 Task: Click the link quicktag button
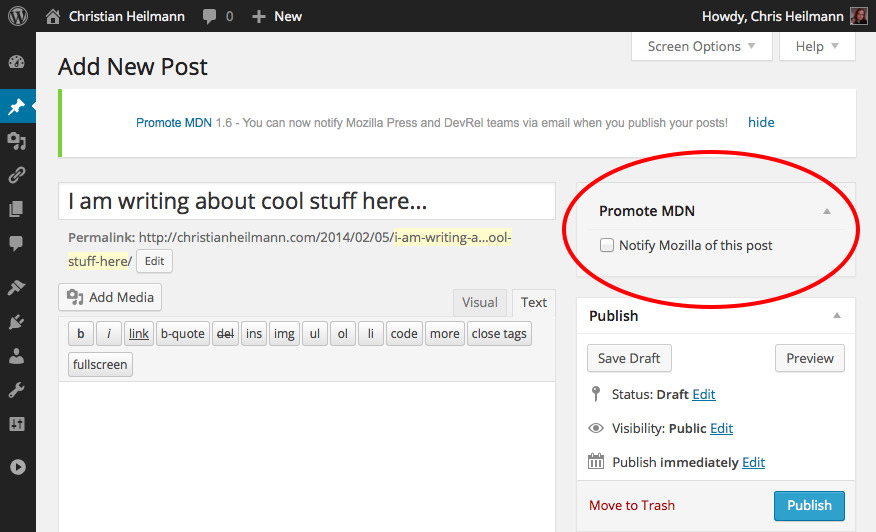point(139,334)
